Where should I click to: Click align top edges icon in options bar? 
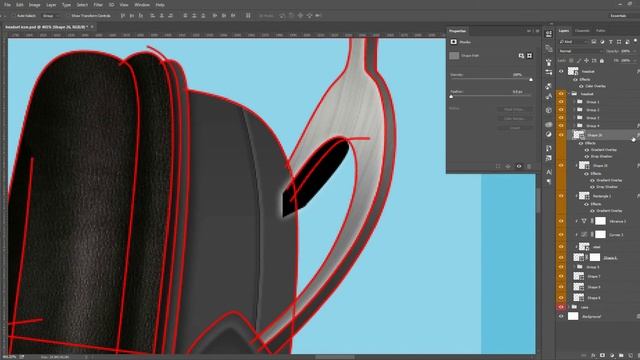tap(123, 16)
